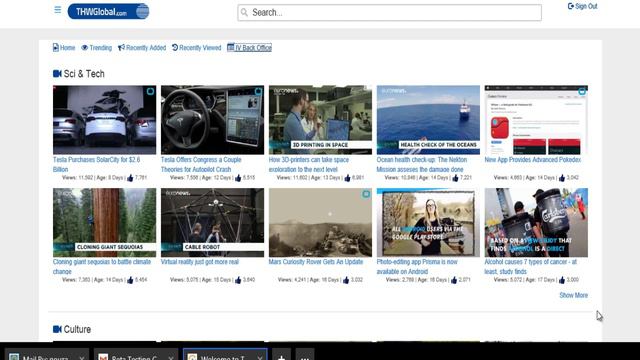Click the Culture camera icon

pos(57,329)
